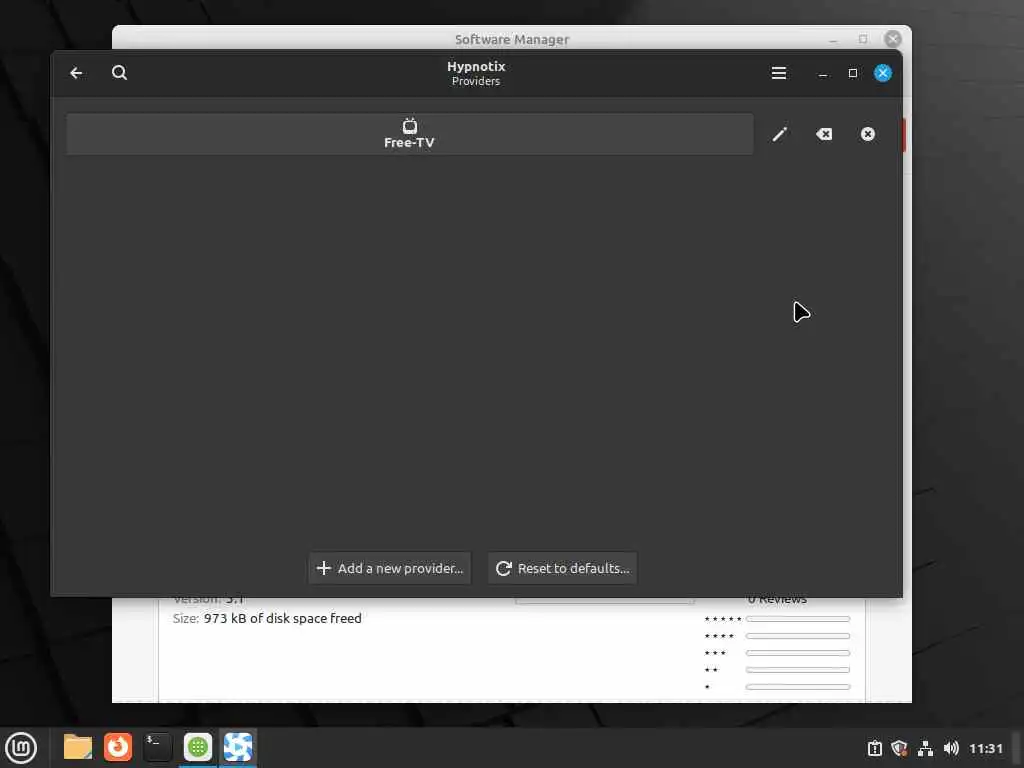Open the update manager tray icon
This screenshot has height=768, width=1024.
[x=874, y=748]
